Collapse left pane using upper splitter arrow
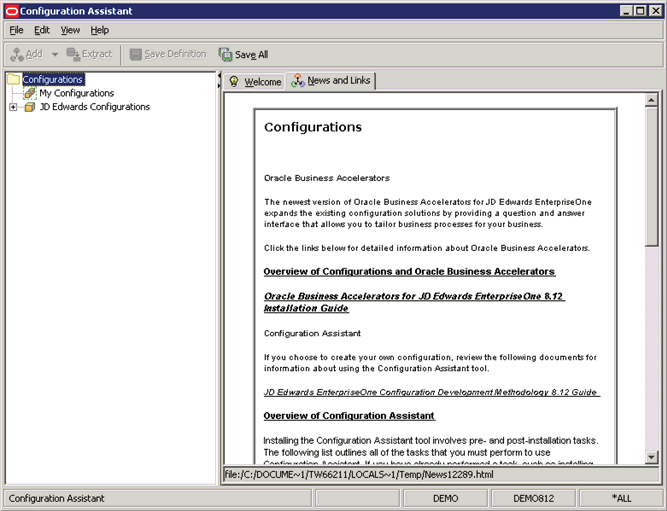667x511 pixels. [219, 76]
